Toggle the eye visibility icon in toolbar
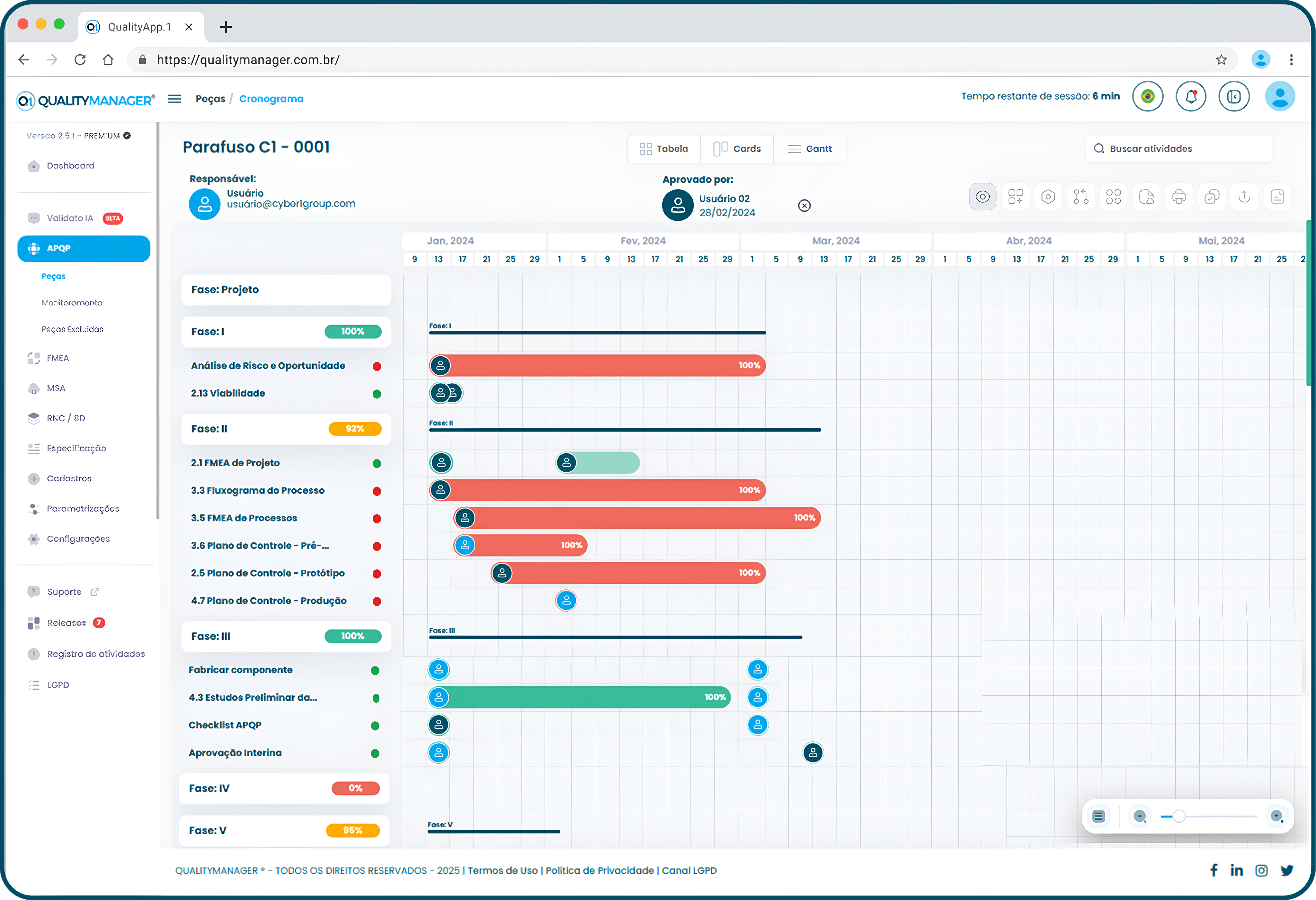The image size is (1316, 900). 983,197
